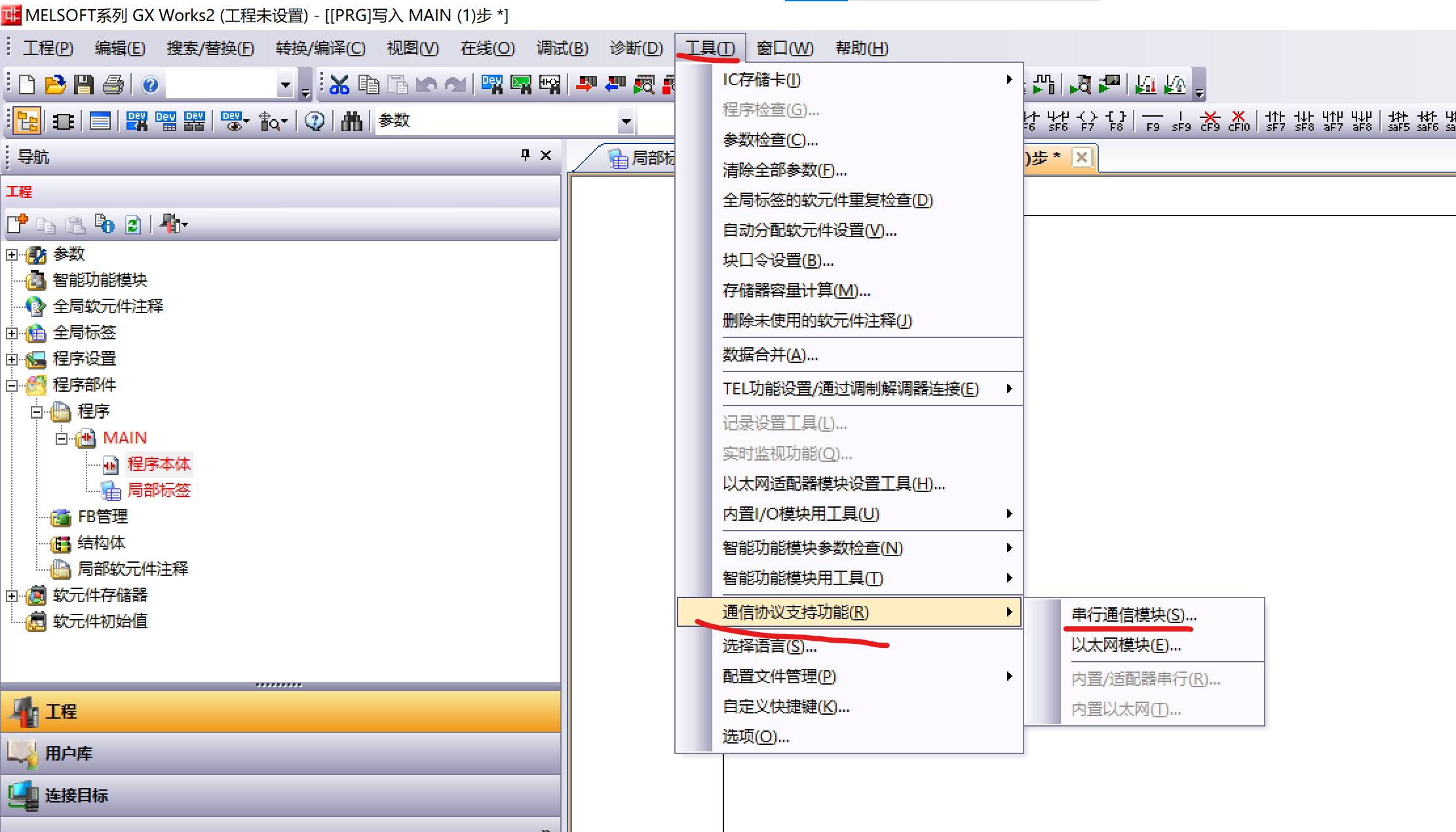The width and height of the screenshot is (1456, 832).
Task: Pin the 导航 navigation panel
Action: [x=525, y=155]
